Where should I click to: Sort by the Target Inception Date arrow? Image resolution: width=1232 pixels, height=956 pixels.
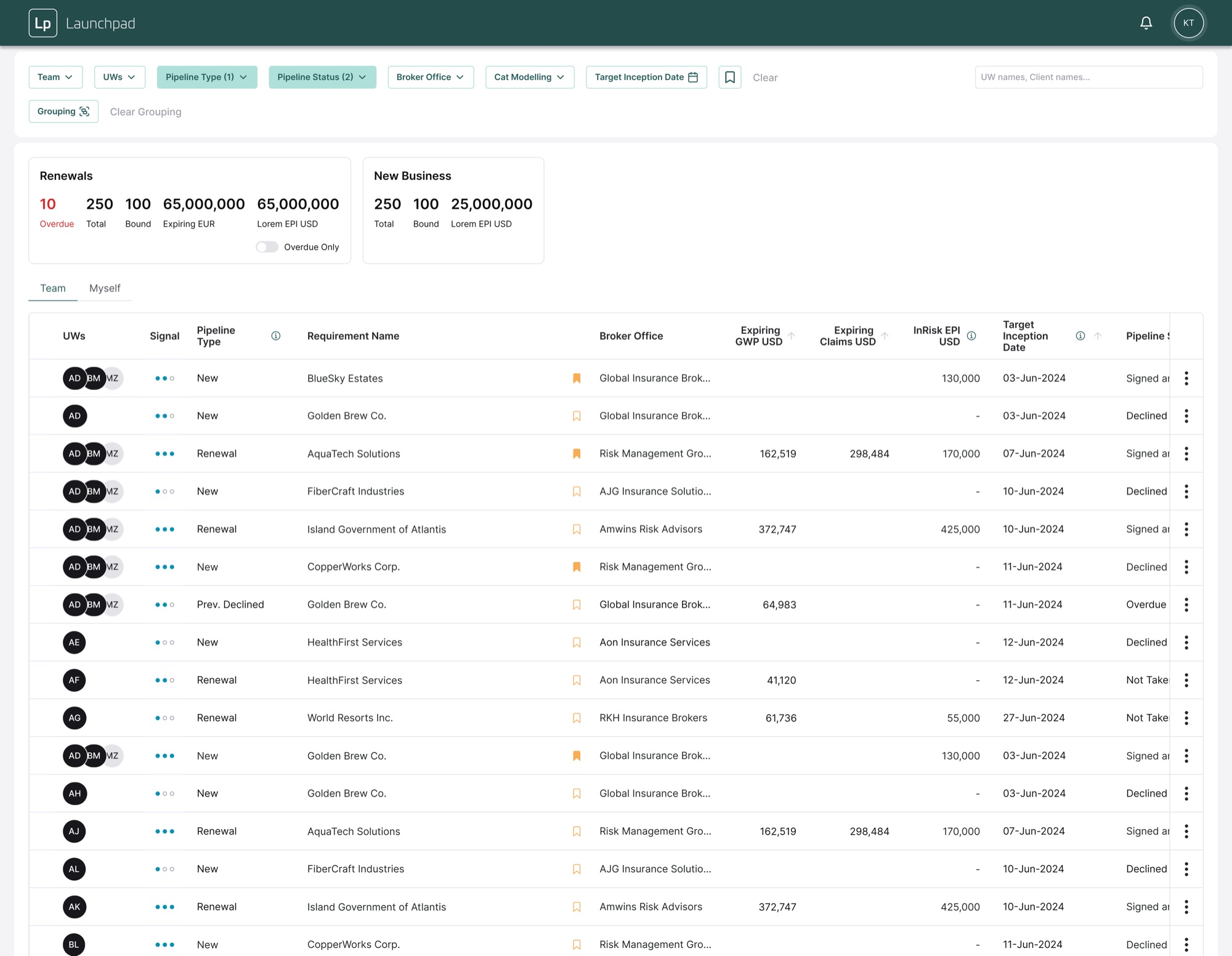(x=1098, y=336)
